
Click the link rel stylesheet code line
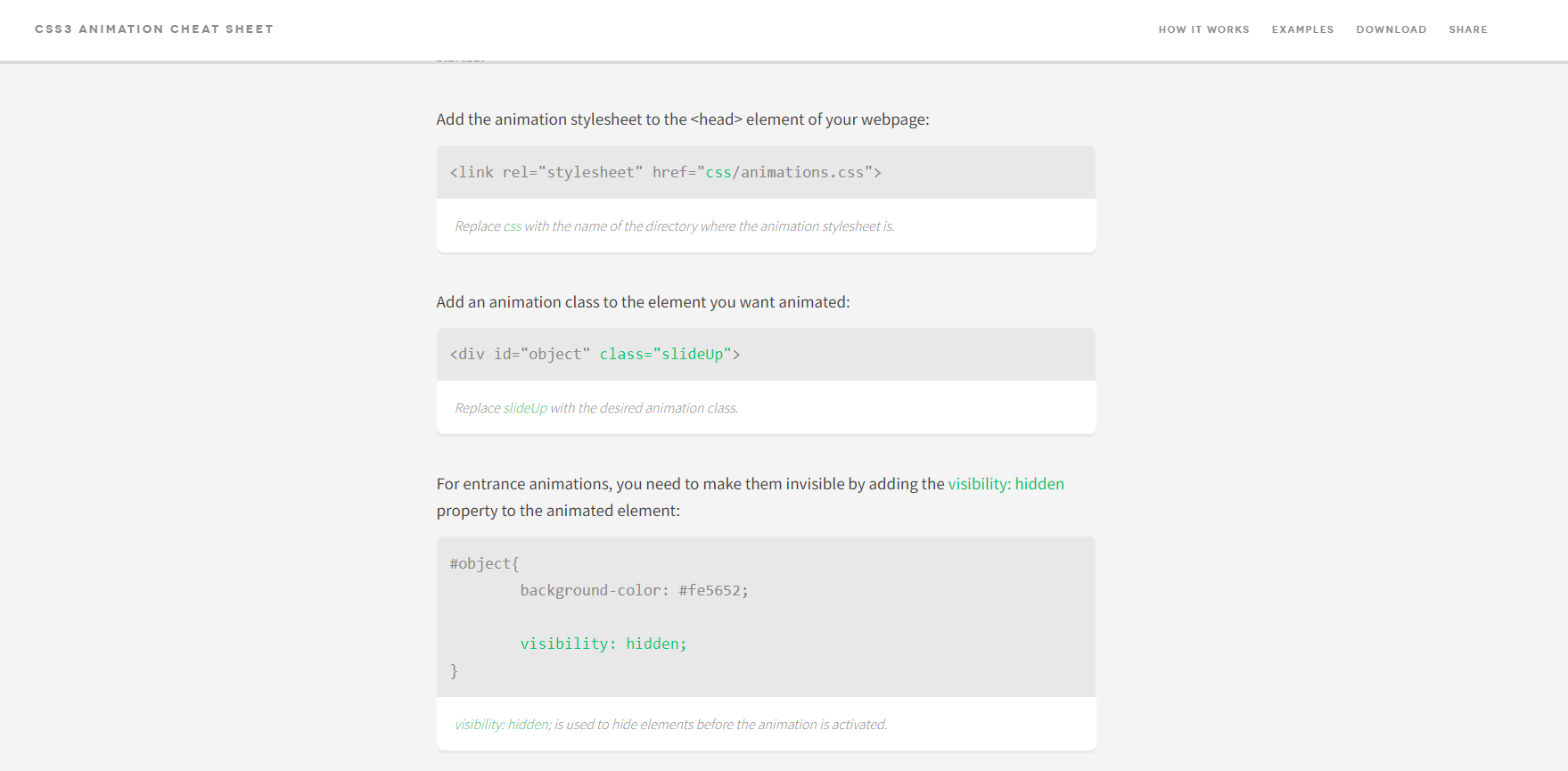click(x=665, y=172)
